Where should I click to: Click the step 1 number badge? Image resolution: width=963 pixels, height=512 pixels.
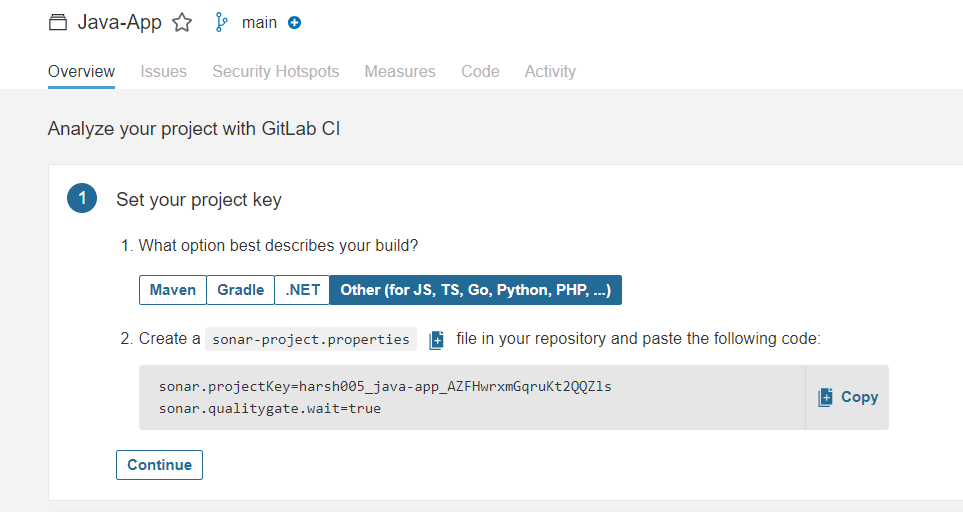tap(81, 198)
